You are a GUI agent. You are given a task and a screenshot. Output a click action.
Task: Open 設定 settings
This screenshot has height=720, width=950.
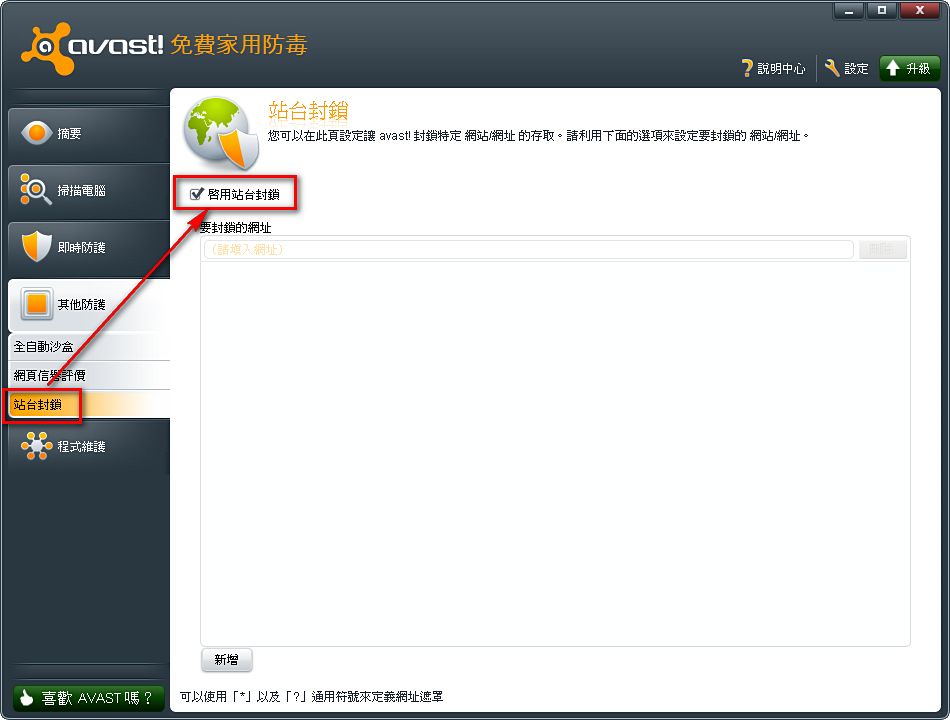pyautogui.click(x=847, y=68)
